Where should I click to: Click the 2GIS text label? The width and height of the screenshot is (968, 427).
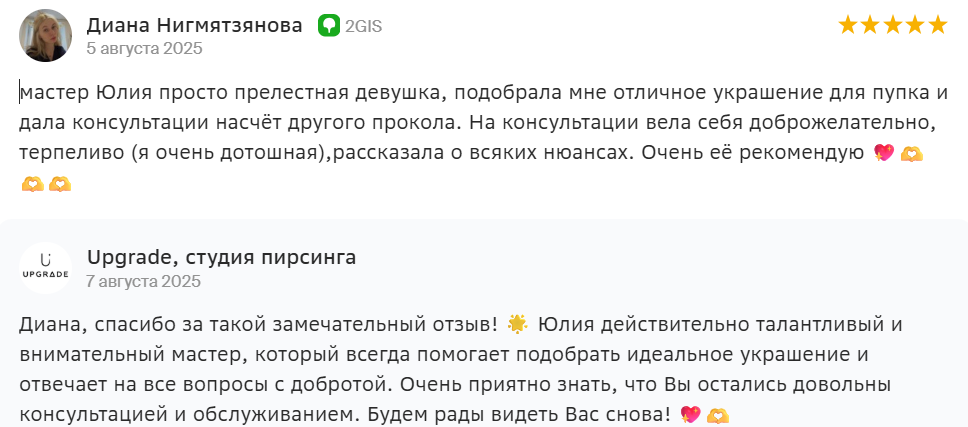364,26
